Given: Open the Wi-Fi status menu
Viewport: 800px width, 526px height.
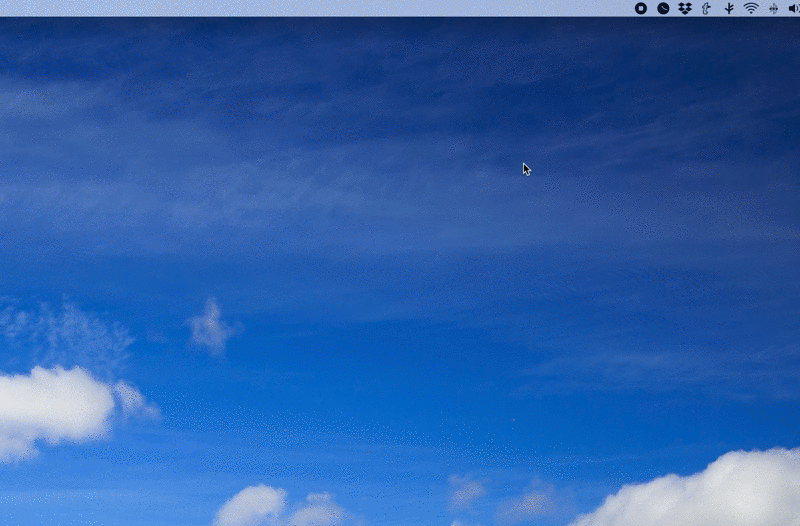Looking at the screenshot, I should pos(751,8).
